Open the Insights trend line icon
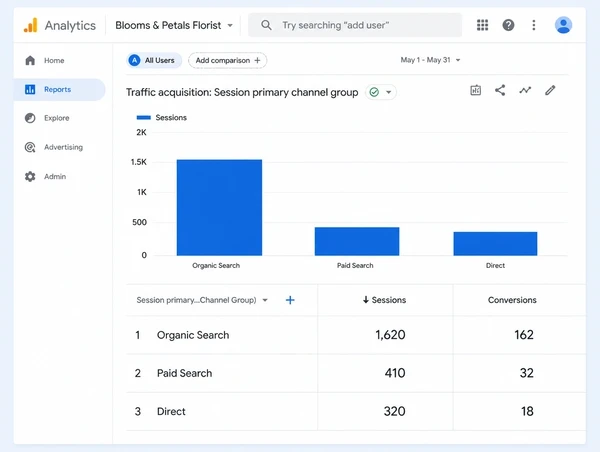The image size is (600, 452). 525,90
